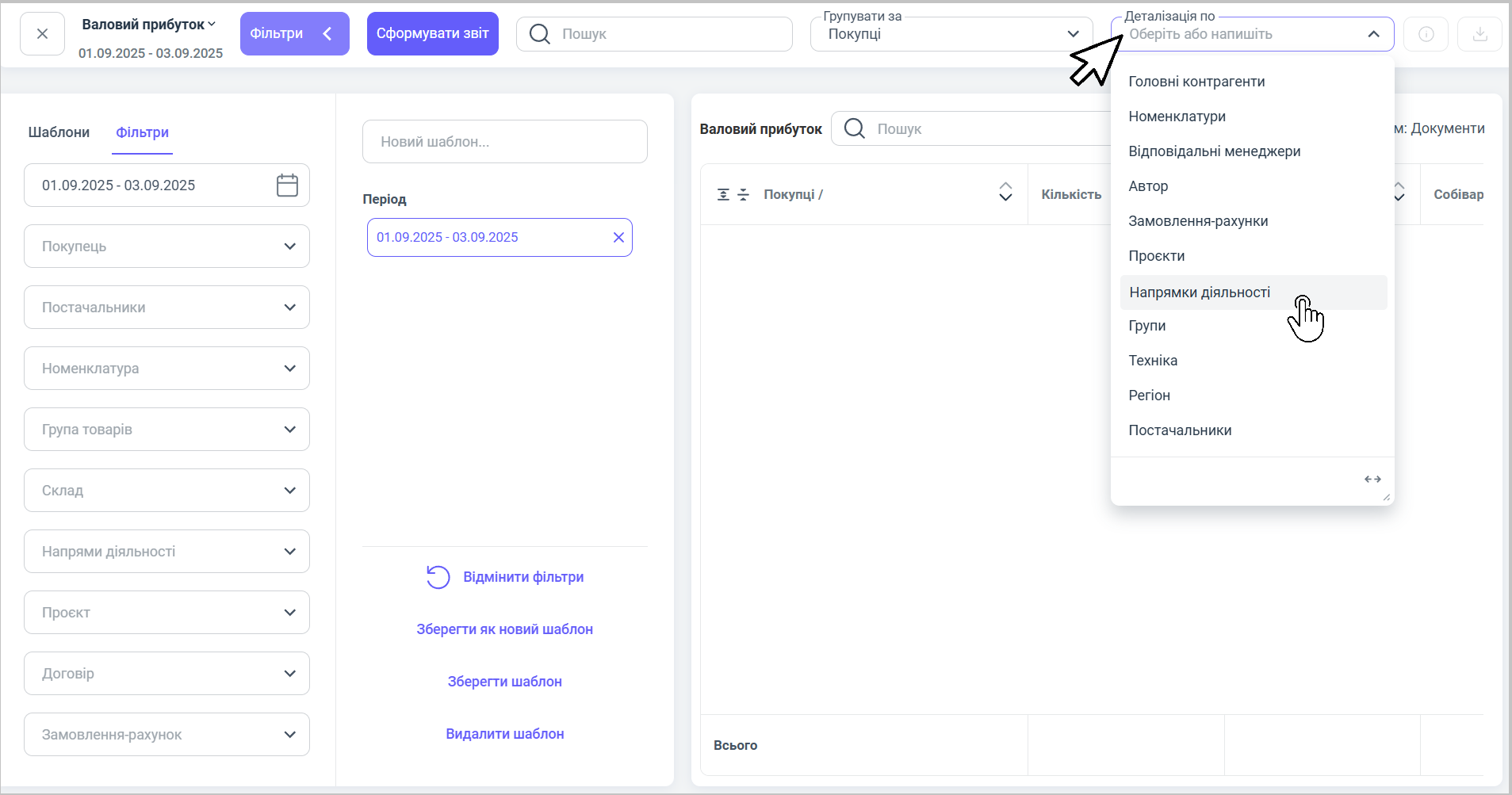Click the info circle icon
Viewport: 1512px width, 795px height.
pos(1426,34)
